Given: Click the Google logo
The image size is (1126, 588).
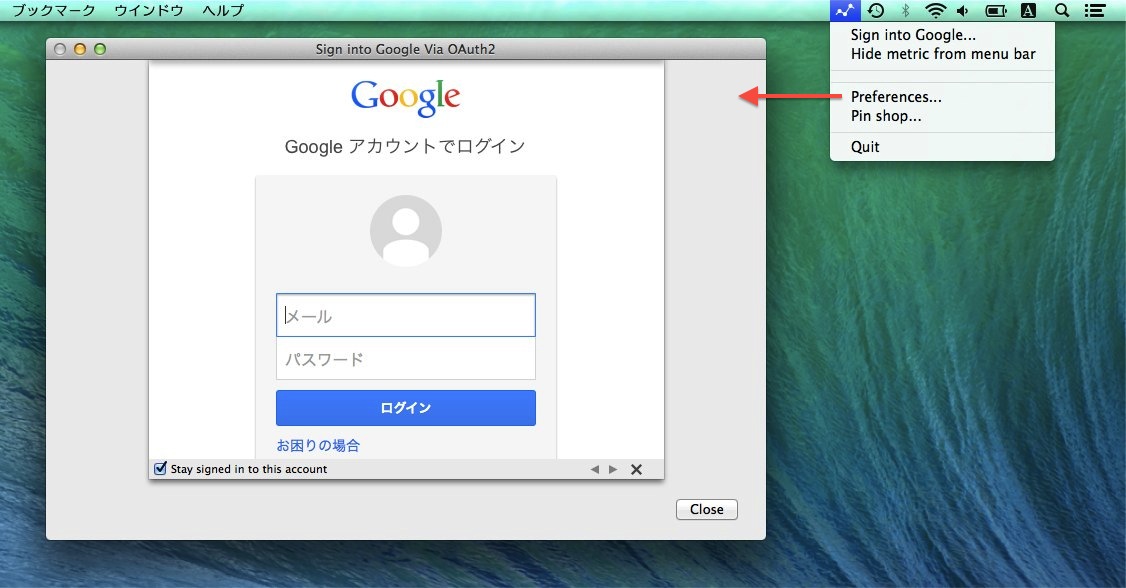Looking at the screenshot, I should coord(406,97).
